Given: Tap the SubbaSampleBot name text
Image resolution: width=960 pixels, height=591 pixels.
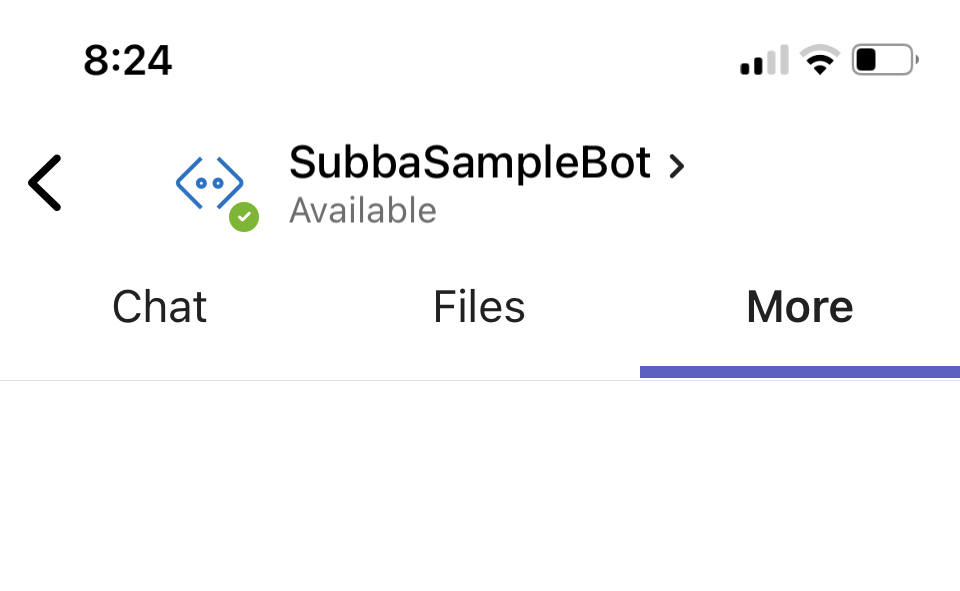Looking at the screenshot, I should point(469,163).
